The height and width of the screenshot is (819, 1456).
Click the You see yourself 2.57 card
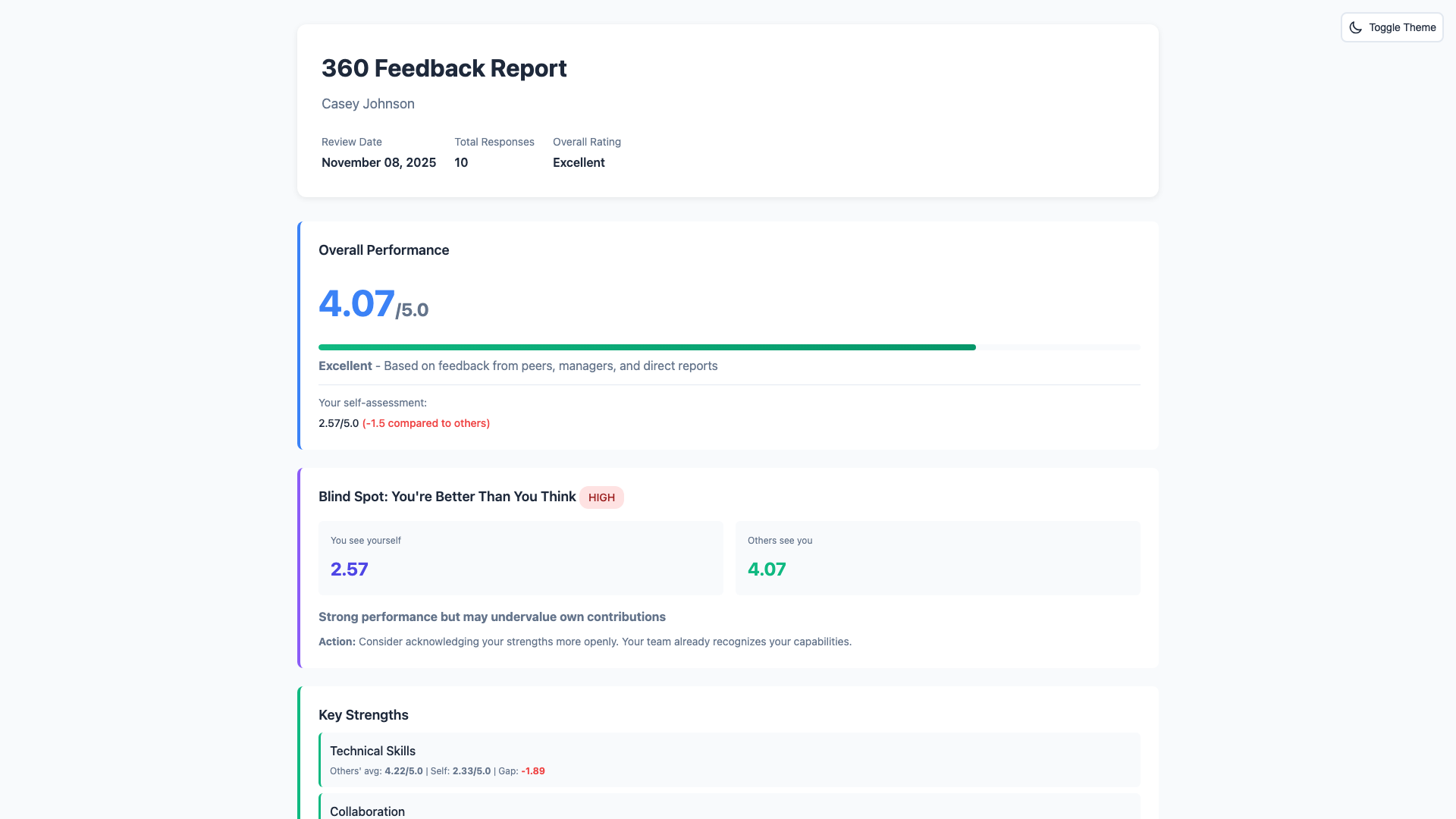[520, 558]
